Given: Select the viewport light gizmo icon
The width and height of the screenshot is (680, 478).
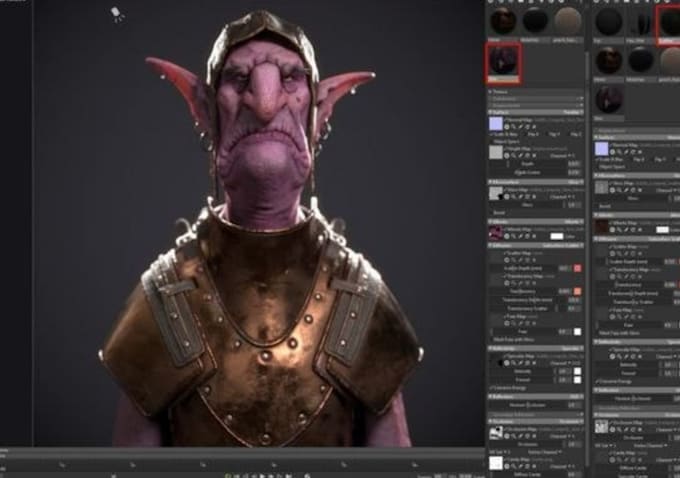Looking at the screenshot, I should [x=117, y=14].
